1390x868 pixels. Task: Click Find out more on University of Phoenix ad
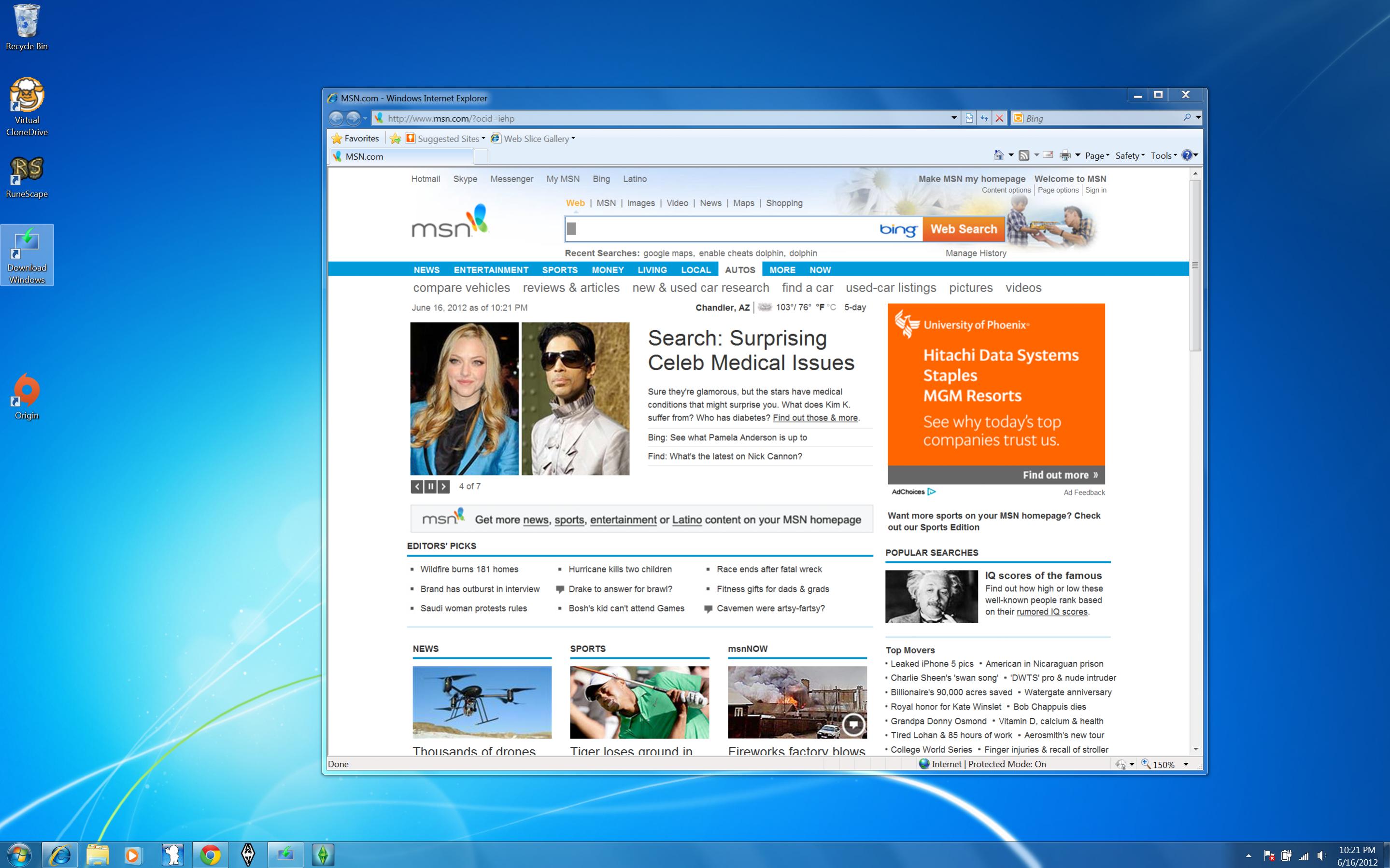(1060, 475)
